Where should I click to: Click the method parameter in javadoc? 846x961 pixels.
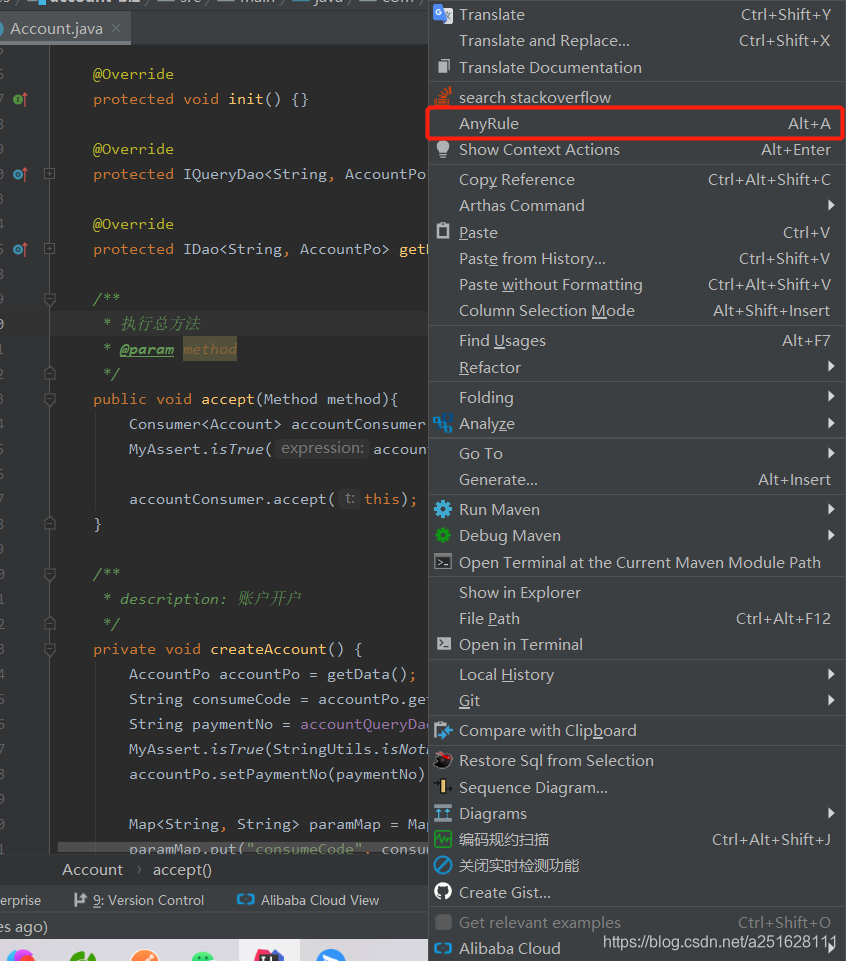[x=210, y=349]
